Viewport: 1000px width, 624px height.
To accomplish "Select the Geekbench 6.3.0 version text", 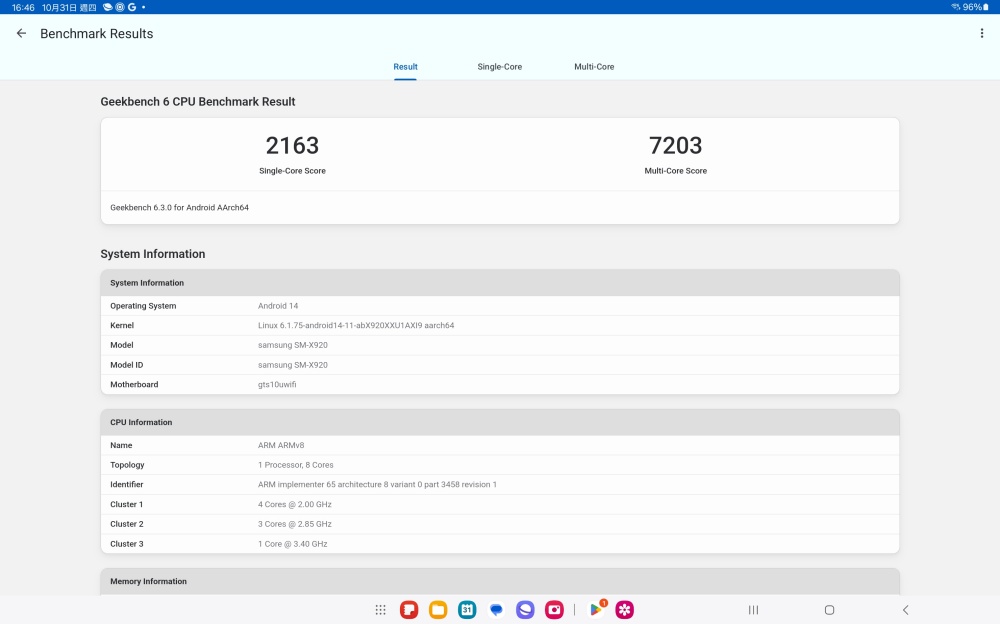I will click(x=179, y=207).
